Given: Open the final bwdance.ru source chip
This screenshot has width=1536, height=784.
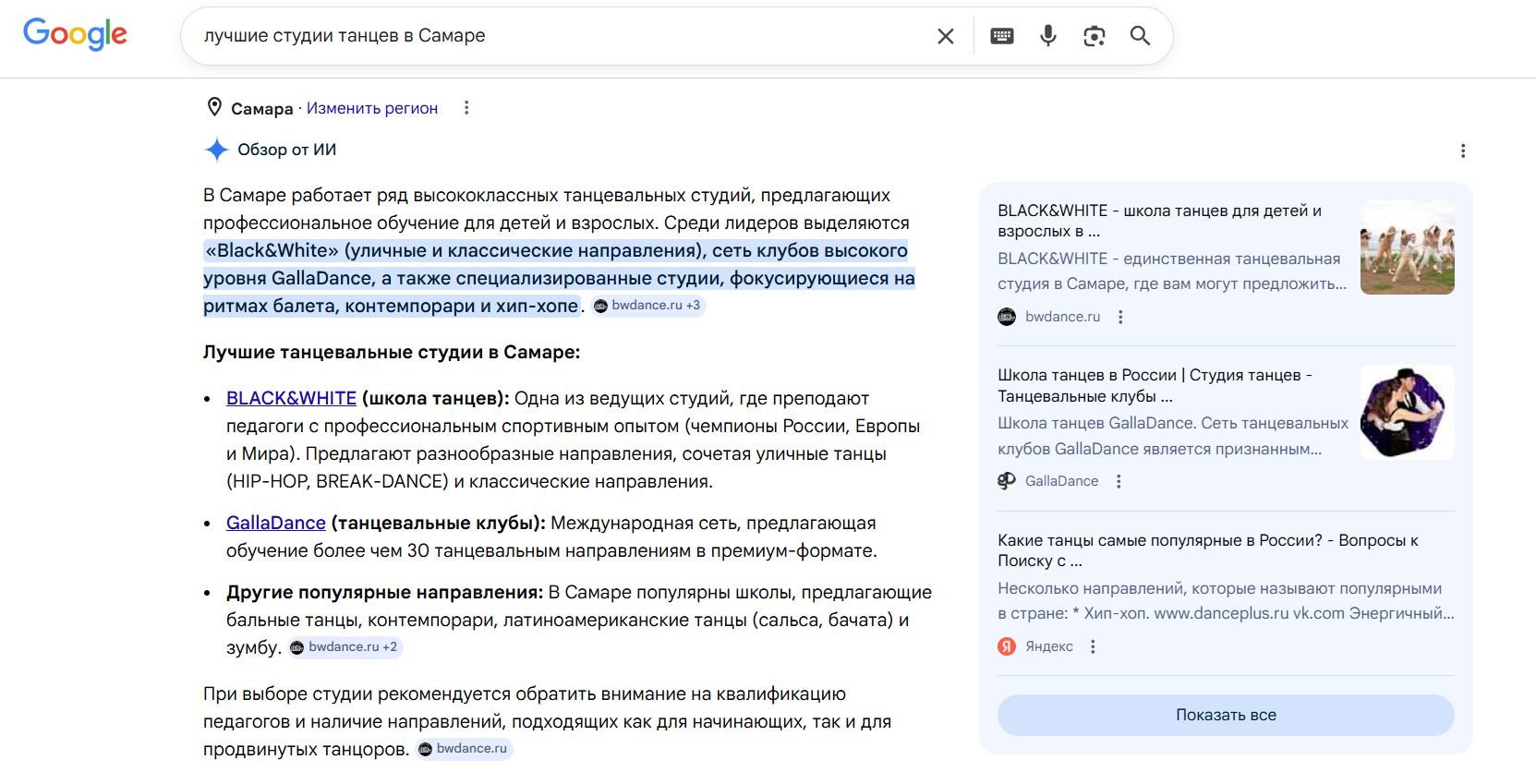Looking at the screenshot, I should point(464,749).
